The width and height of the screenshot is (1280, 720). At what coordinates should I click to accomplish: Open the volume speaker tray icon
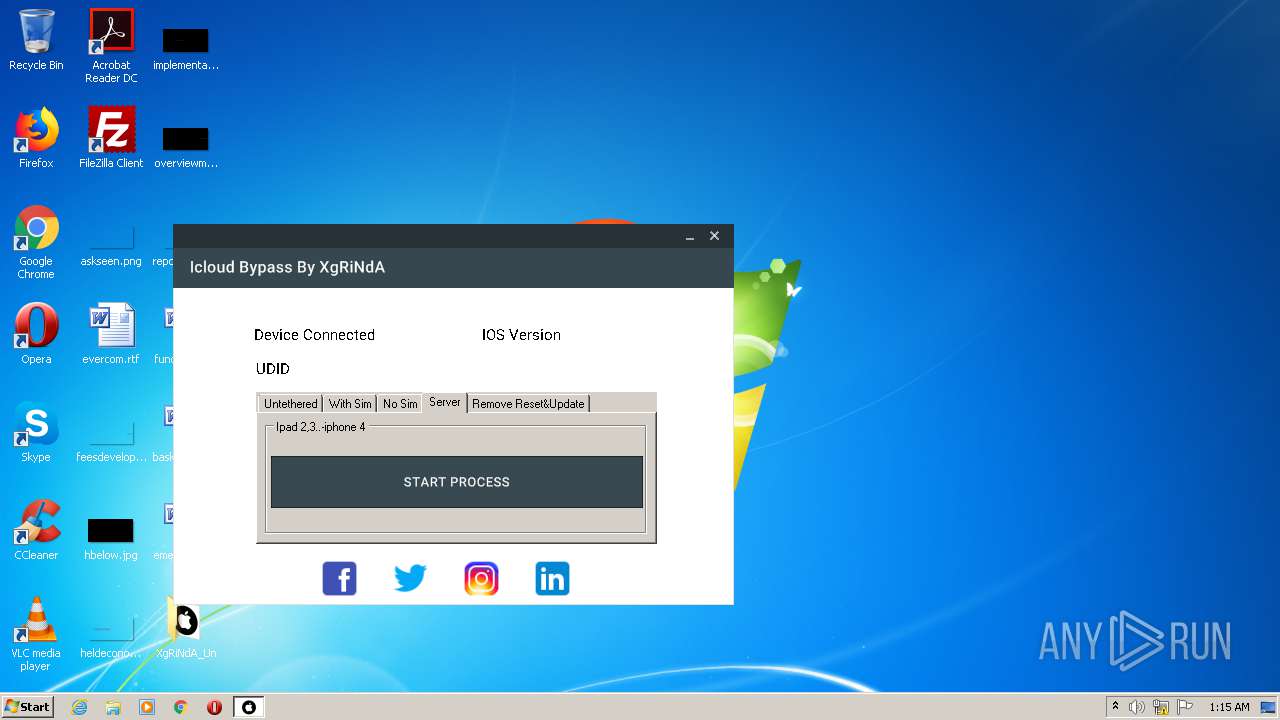(1137, 707)
